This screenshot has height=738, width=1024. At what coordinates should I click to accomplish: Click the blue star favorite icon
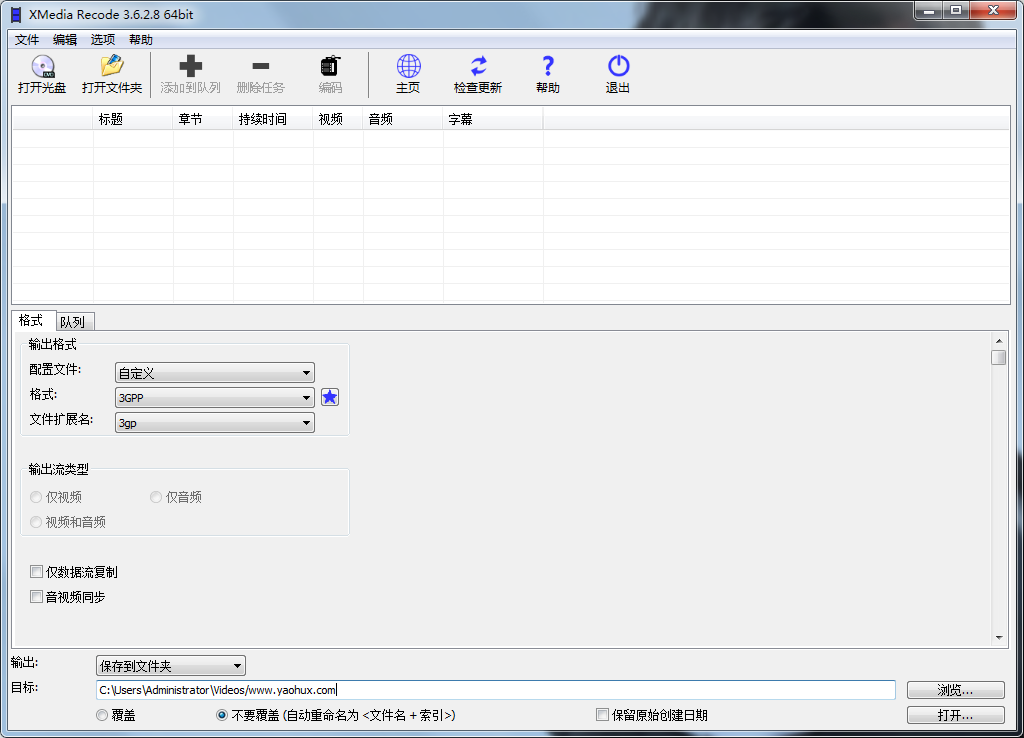tap(330, 397)
